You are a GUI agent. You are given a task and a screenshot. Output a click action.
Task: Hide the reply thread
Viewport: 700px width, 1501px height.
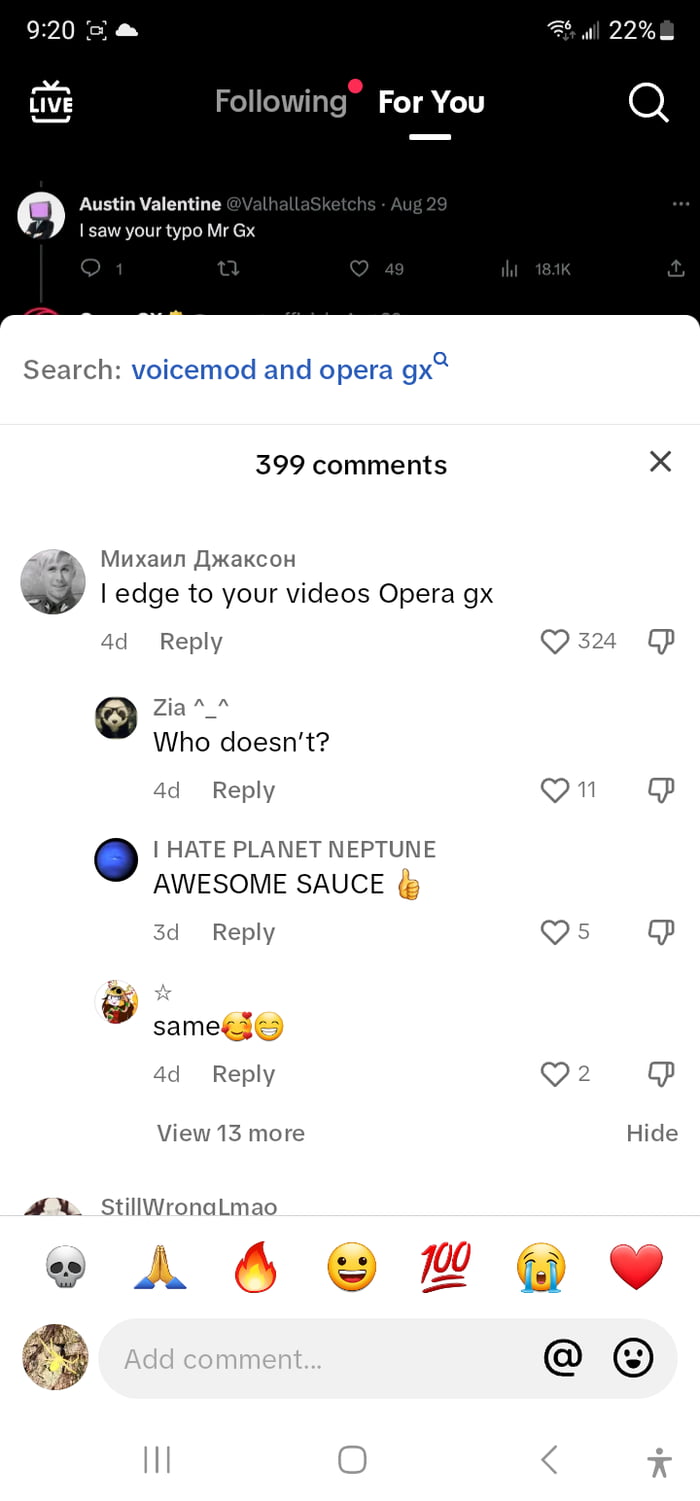coord(652,1133)
